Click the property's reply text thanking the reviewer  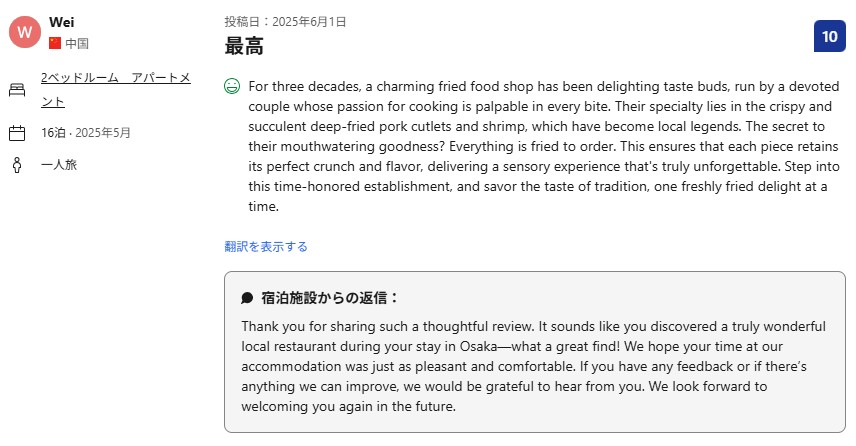(x=532, y=366)
